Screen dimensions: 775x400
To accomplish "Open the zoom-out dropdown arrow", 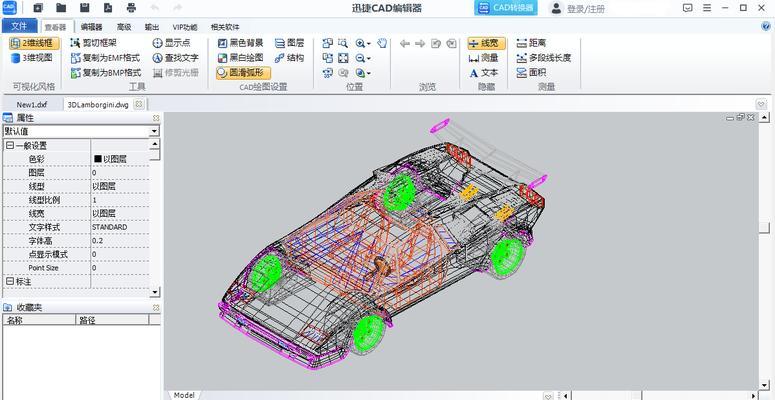I will (369, 58).
